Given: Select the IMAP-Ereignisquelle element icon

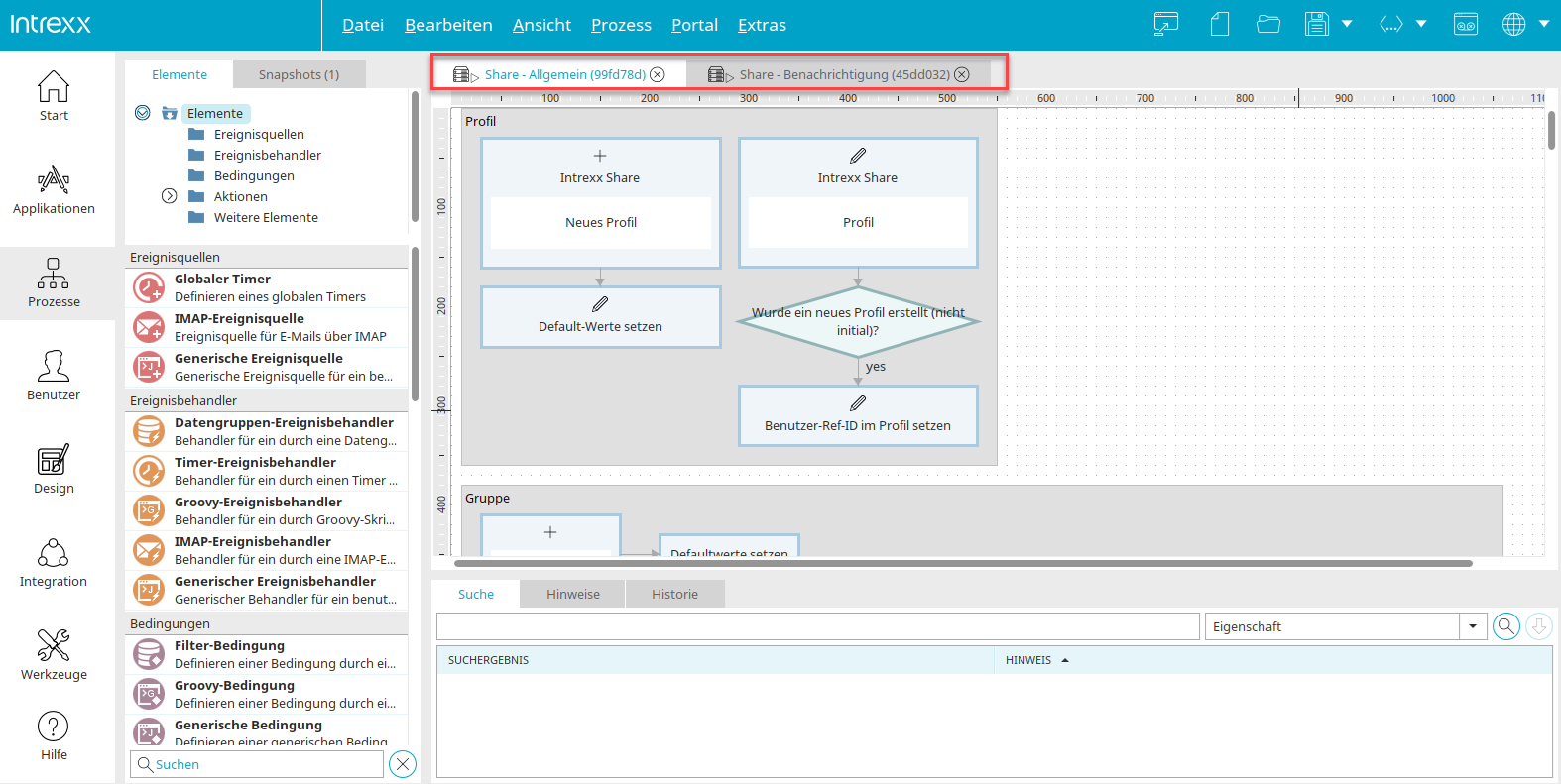Looking at the screenshot, I should coord(149,327).
